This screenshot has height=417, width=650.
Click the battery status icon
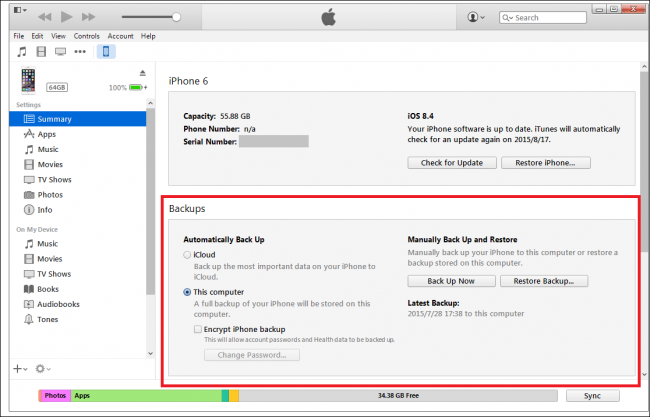click(x=138, y=87)
